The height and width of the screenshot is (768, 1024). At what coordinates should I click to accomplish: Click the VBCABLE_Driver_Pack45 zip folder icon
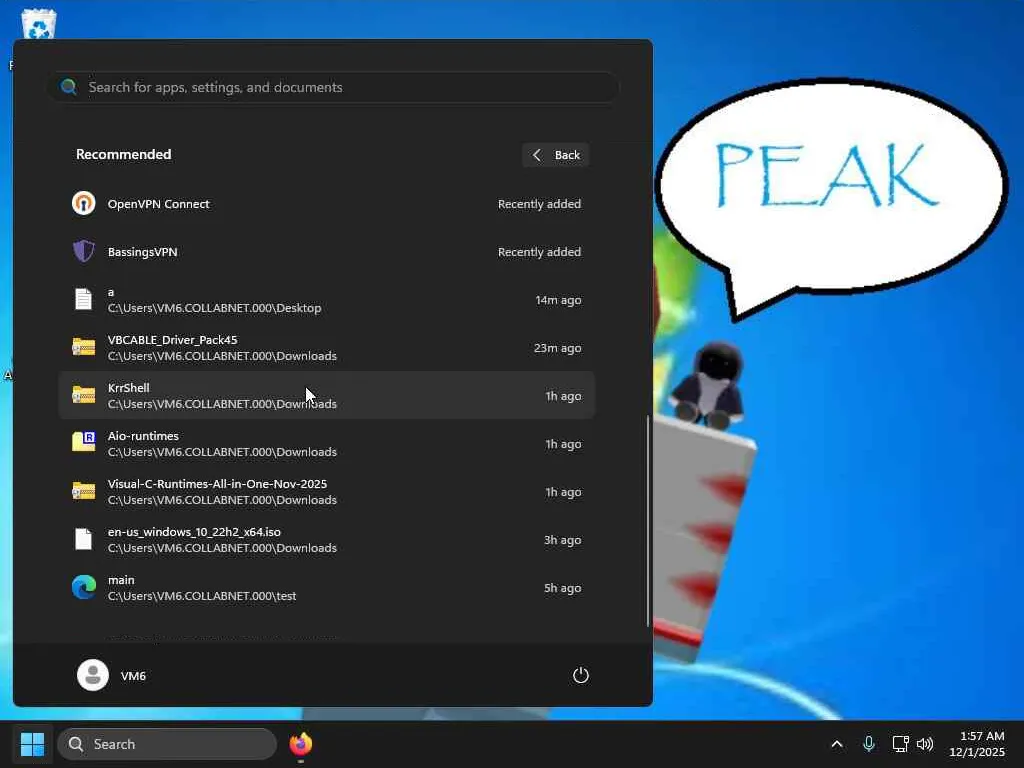pos(84,347)
